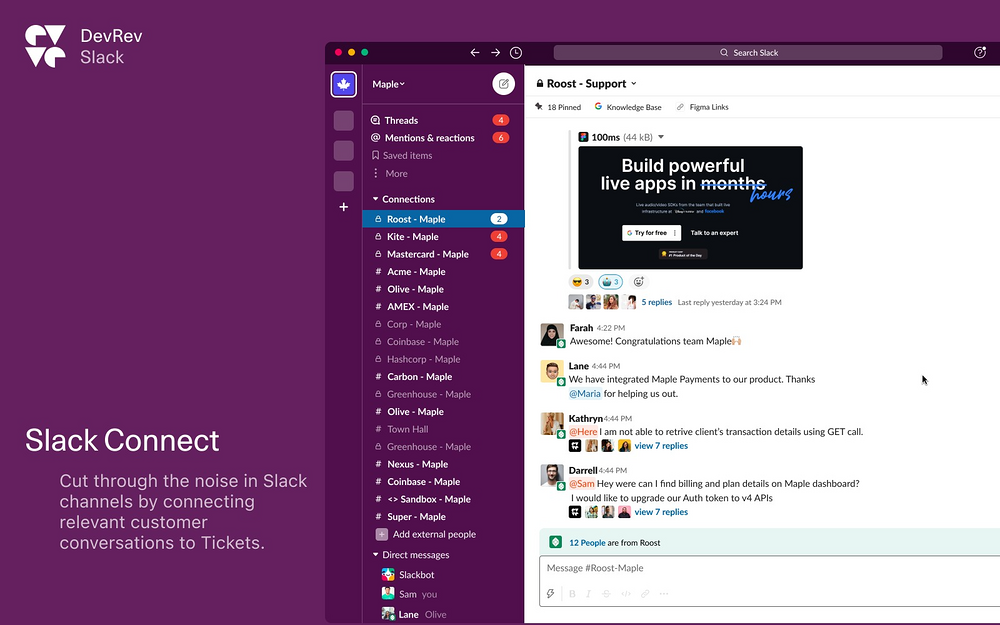View 7 replies under Darrell's message

pyautogui.click(x=661, y=512)
